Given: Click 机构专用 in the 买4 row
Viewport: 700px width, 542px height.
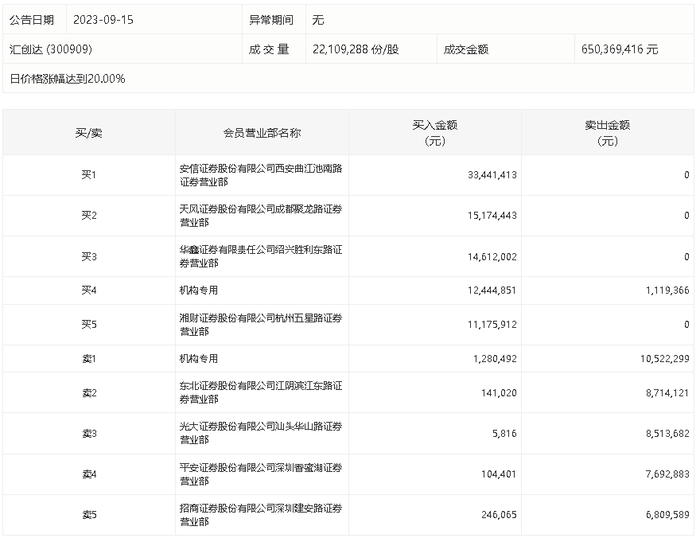Looking at the screenshot, I should click(x=199, y=290).
